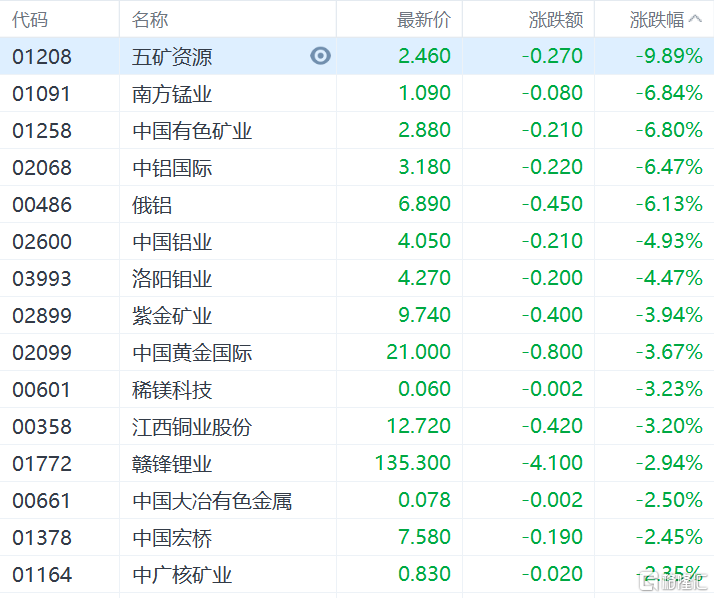Click the 名称 column header

click(150, 20)
